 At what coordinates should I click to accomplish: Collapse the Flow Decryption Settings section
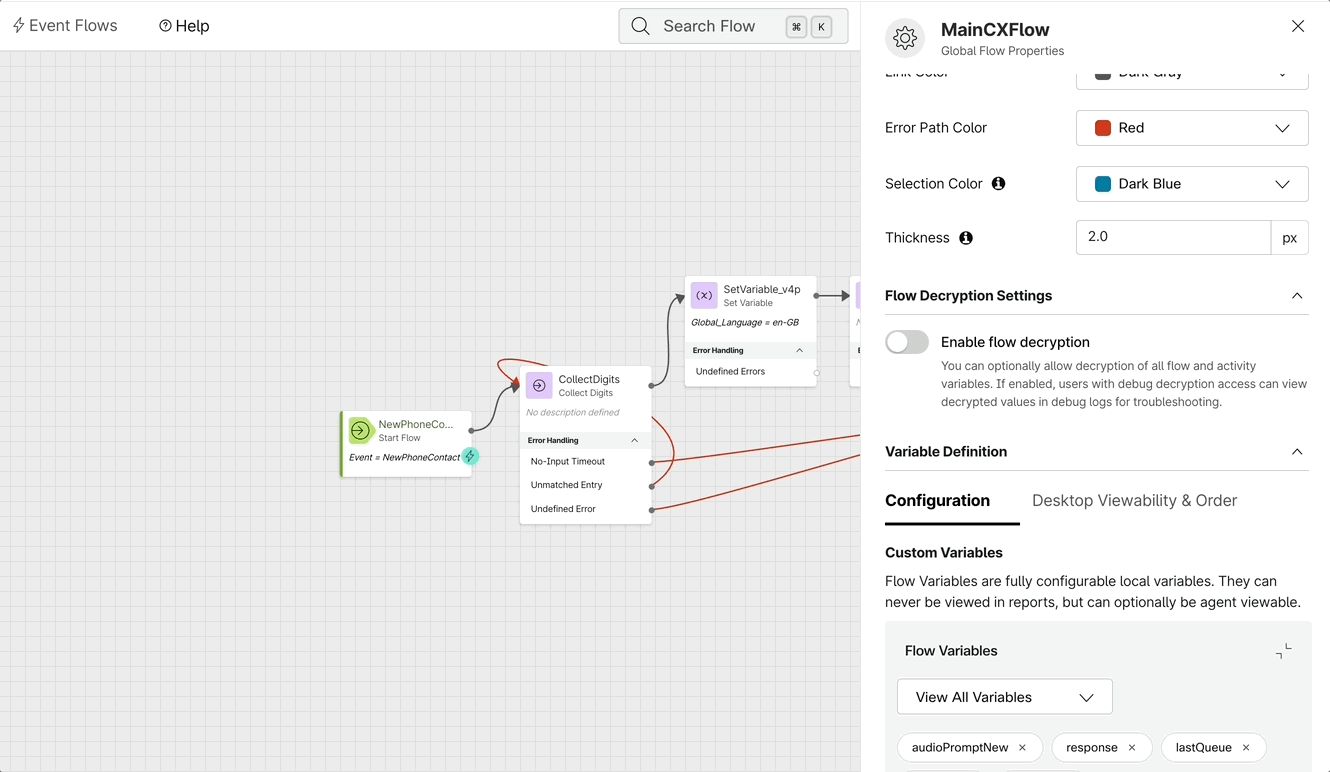coord(1297,296)
